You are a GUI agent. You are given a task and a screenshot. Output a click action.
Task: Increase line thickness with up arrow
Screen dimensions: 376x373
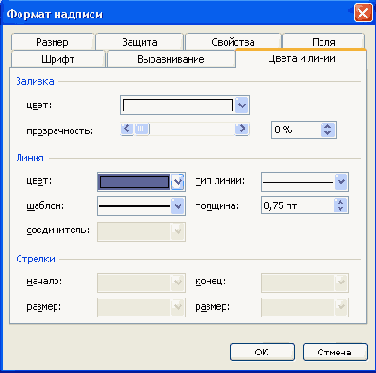pyautogui.click(x=340, y=202)
